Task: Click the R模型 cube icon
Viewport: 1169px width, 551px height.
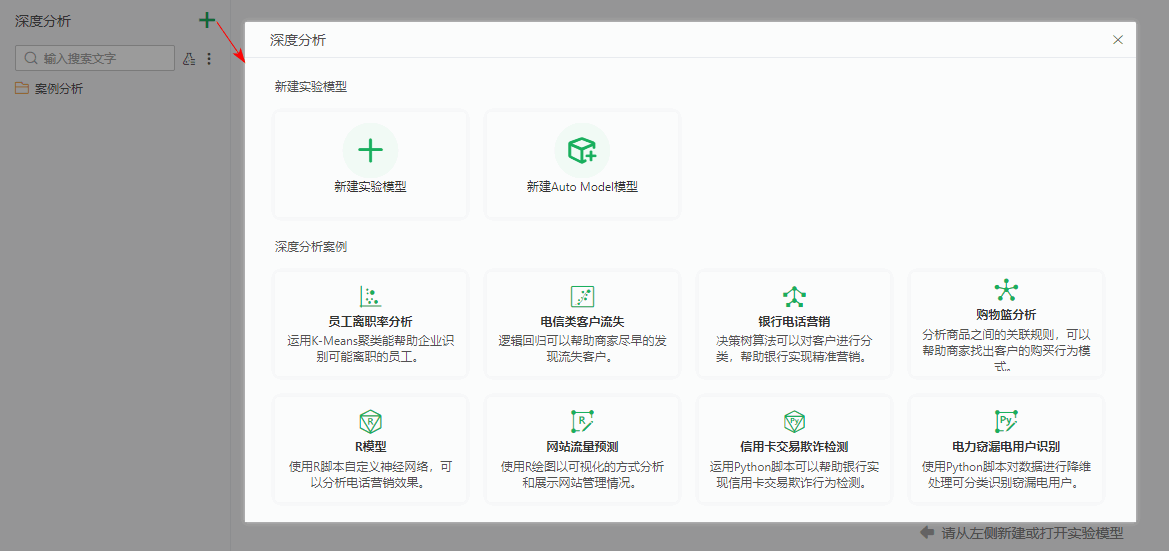Action: 370,421
